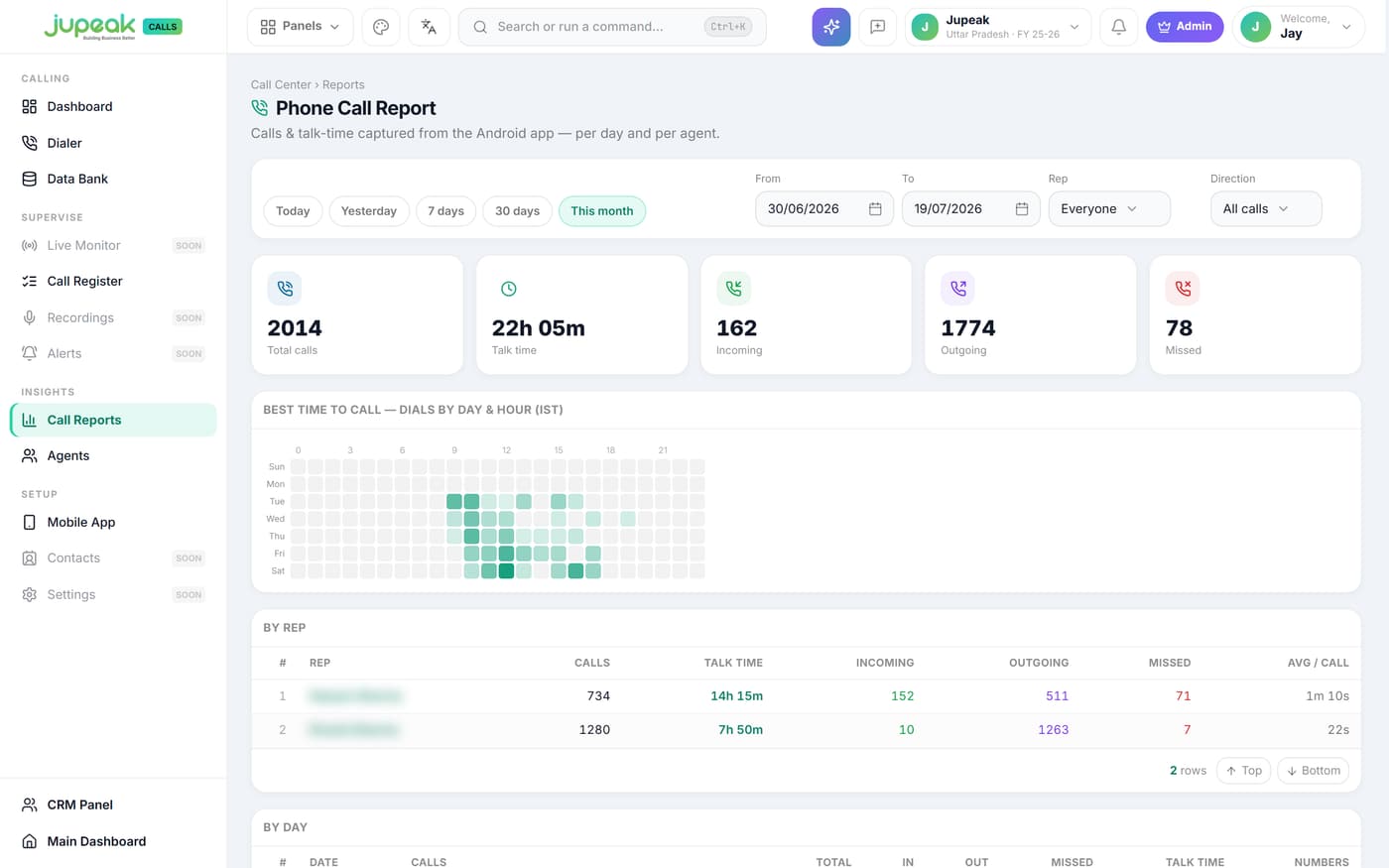Open the language translate icon

point(429,27)
